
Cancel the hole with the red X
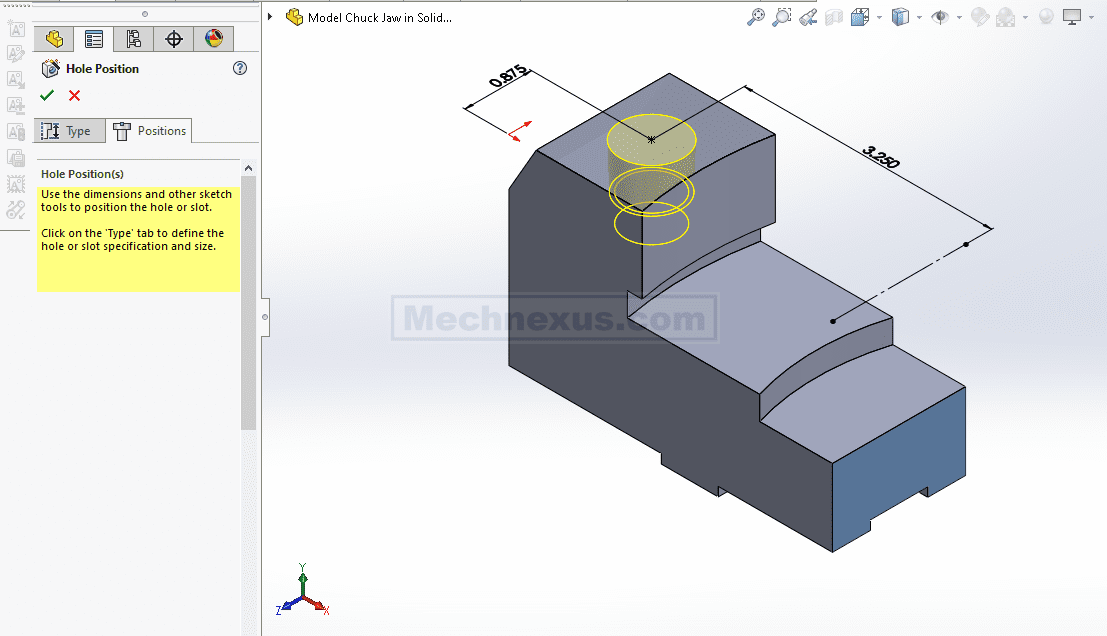74,95
